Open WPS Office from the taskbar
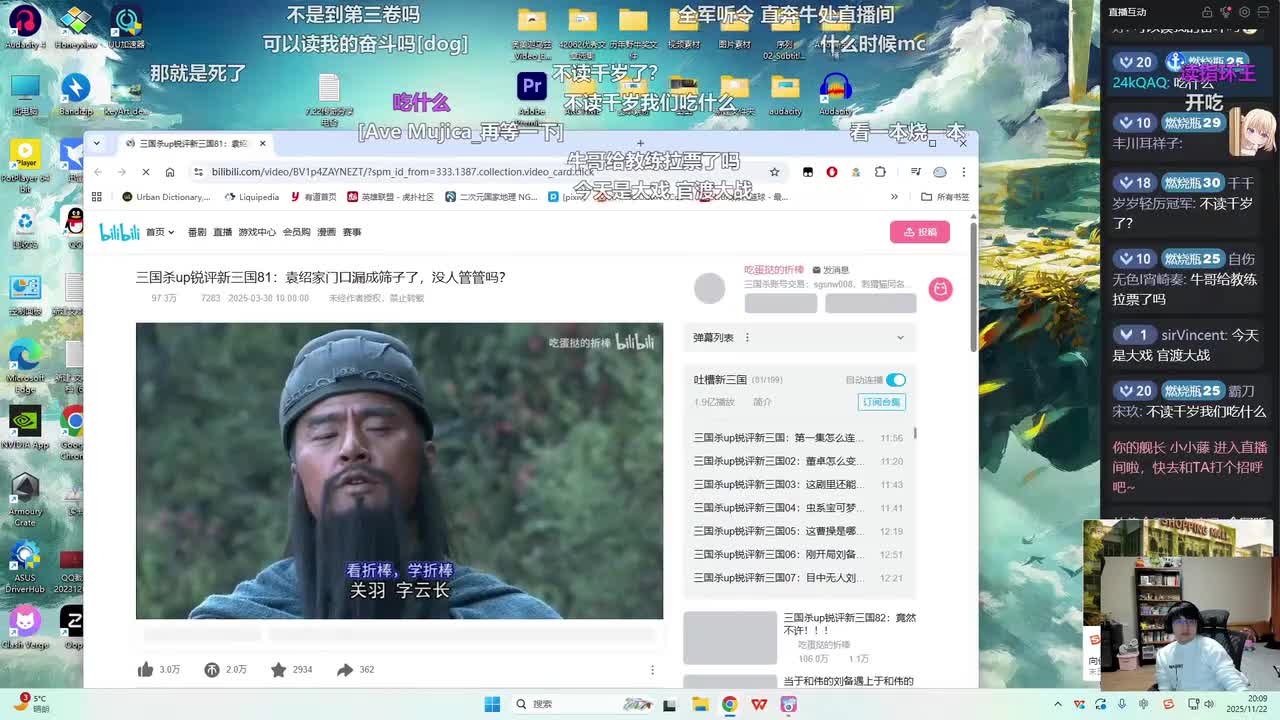 click(759, 704)
